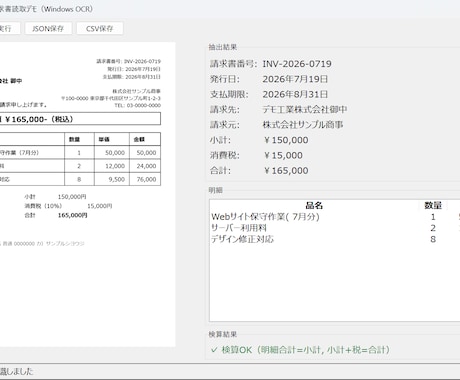Select billing target デモ工業株式会社御中

(305, 109)
